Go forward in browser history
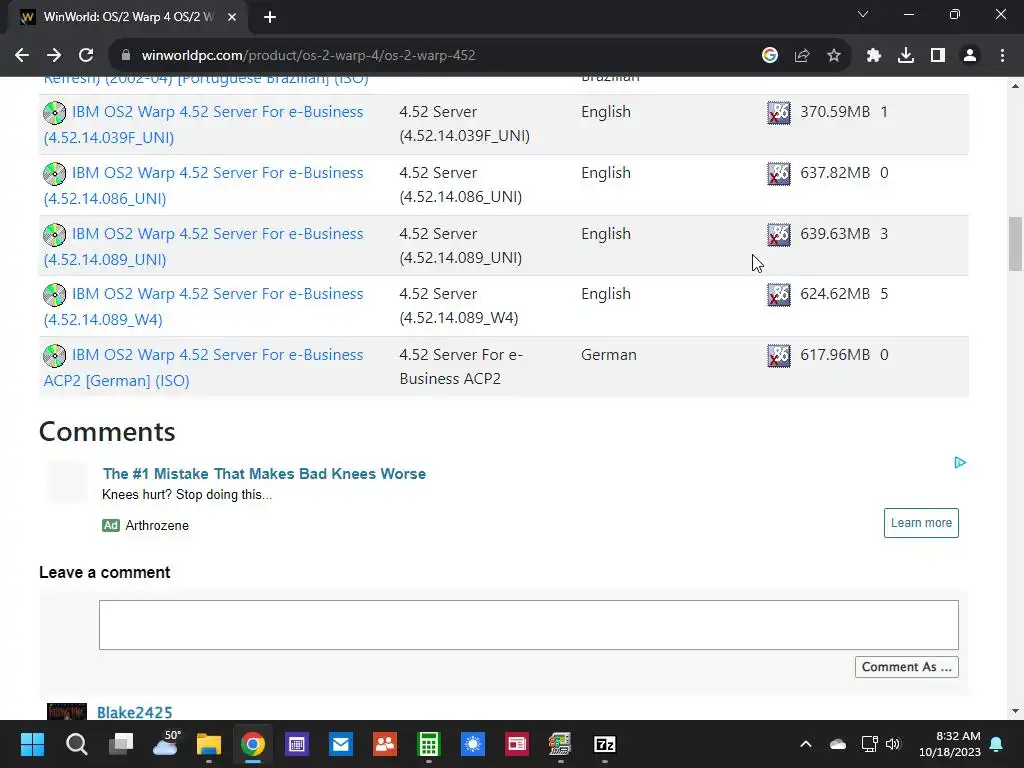The image size is (1024, 768). (54, 56)
